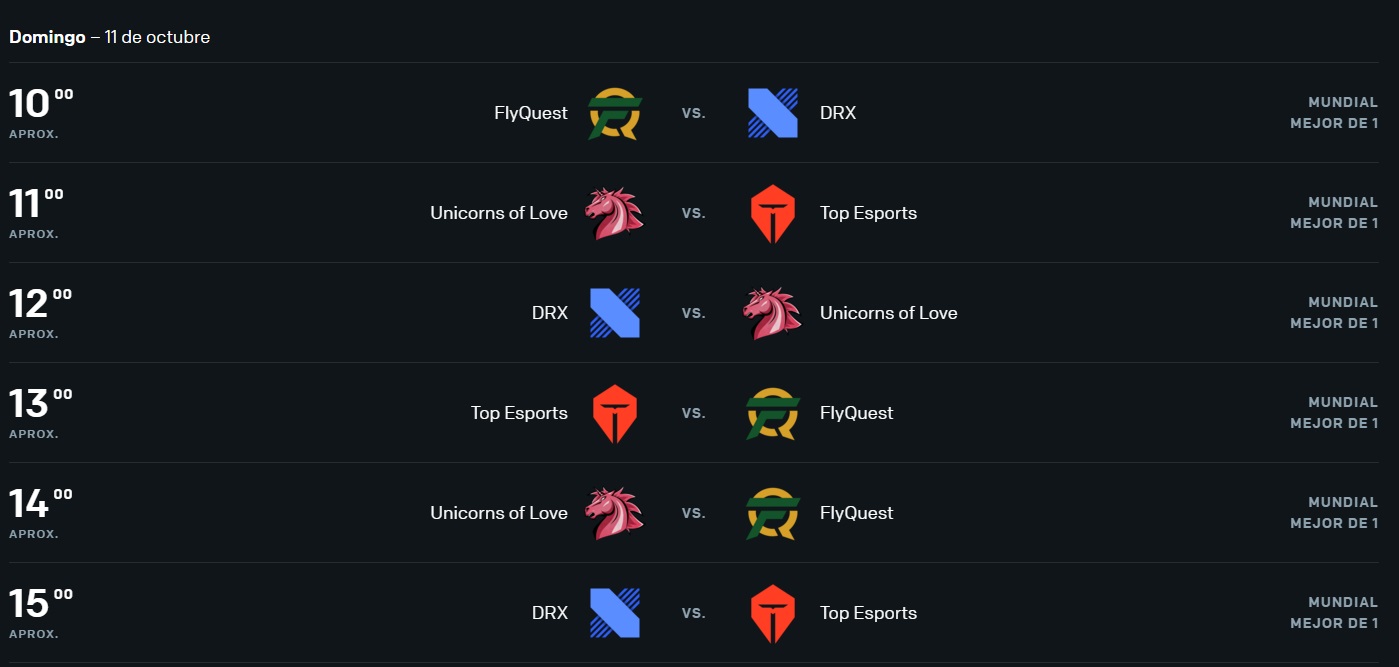The height and width of the screenshot is (667, 1399).
Task: Open Top Esports logo in 15:00 match
Action: click(773, 613)
